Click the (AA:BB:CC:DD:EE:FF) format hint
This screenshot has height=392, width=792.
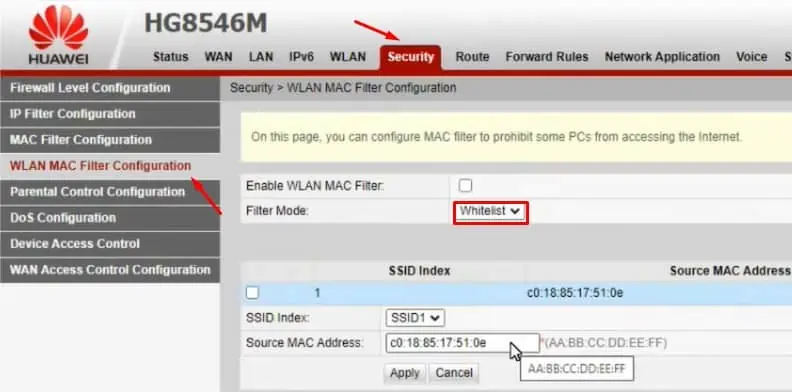pos(606,344)
